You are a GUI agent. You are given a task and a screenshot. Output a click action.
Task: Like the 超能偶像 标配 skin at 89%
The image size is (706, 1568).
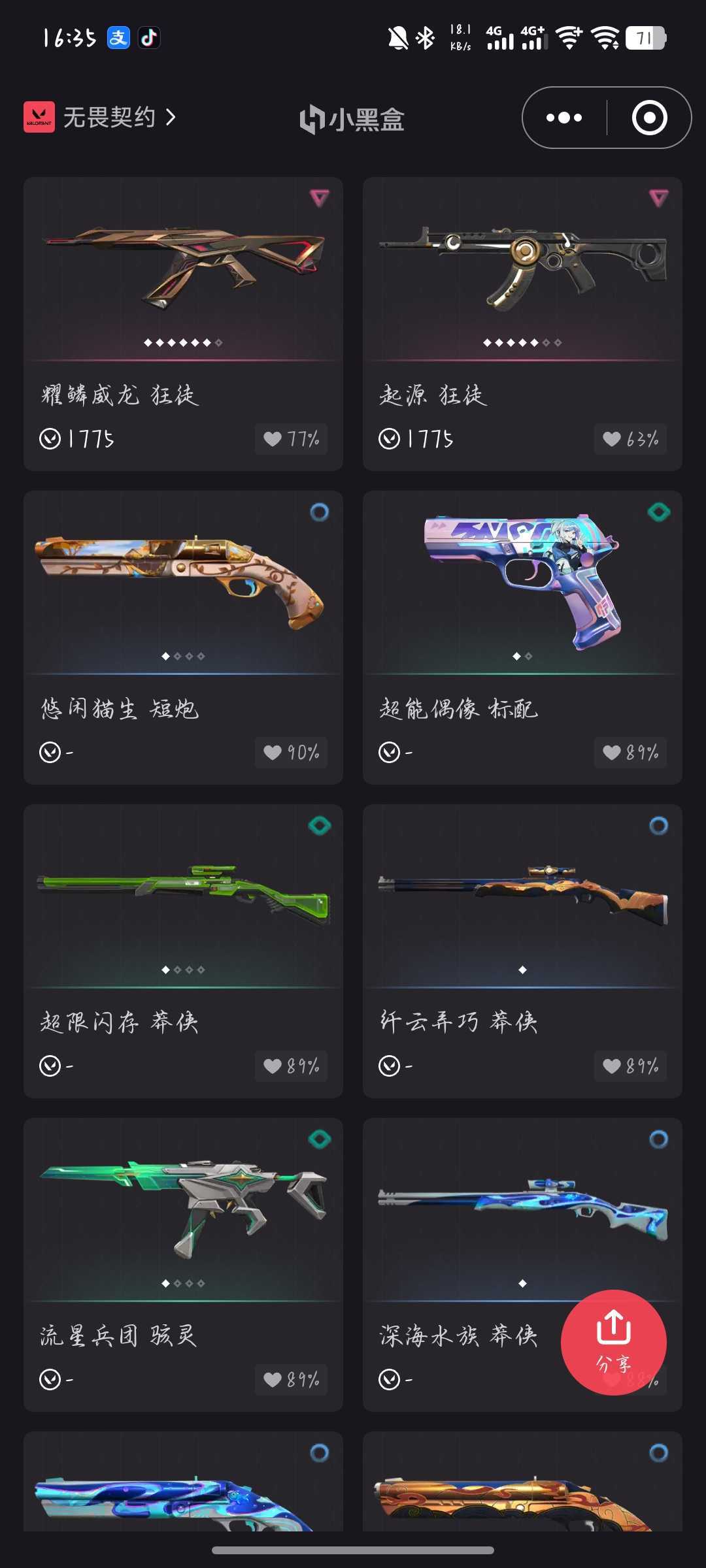pos(630,753)
